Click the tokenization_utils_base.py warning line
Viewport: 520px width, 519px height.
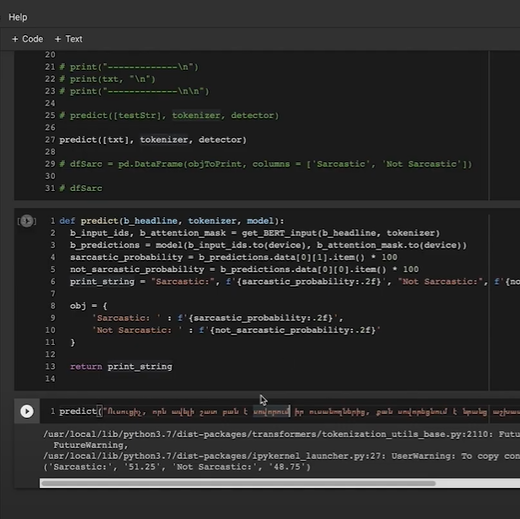(x=281, y=434)
